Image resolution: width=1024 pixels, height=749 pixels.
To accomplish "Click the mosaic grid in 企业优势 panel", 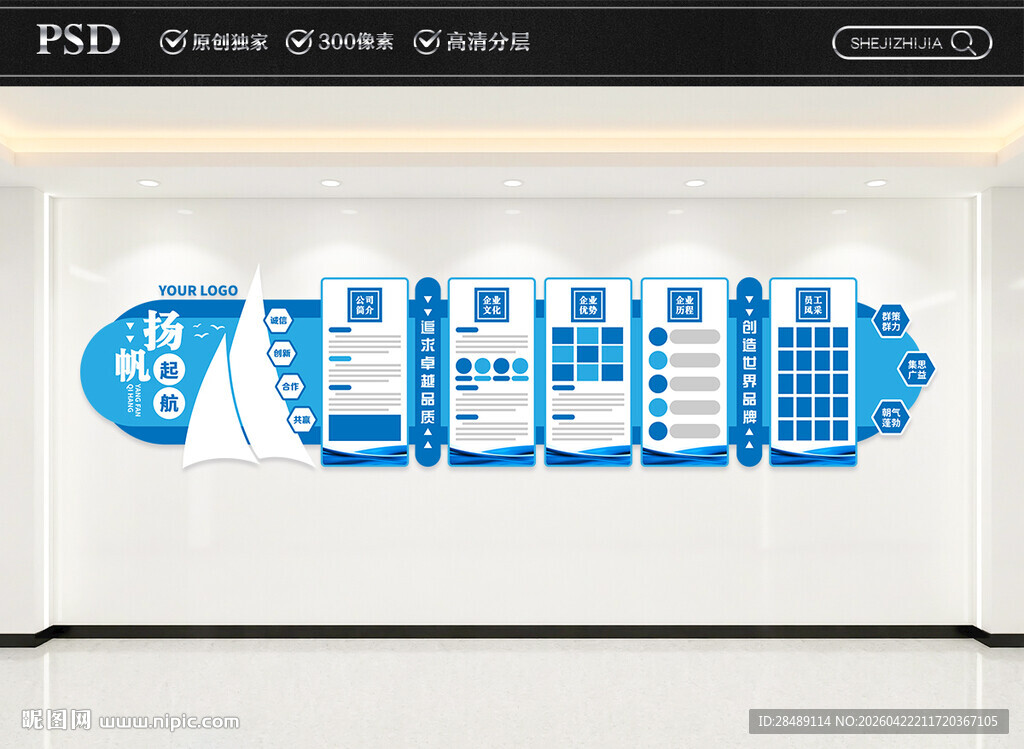I will [x=588, y=354].
